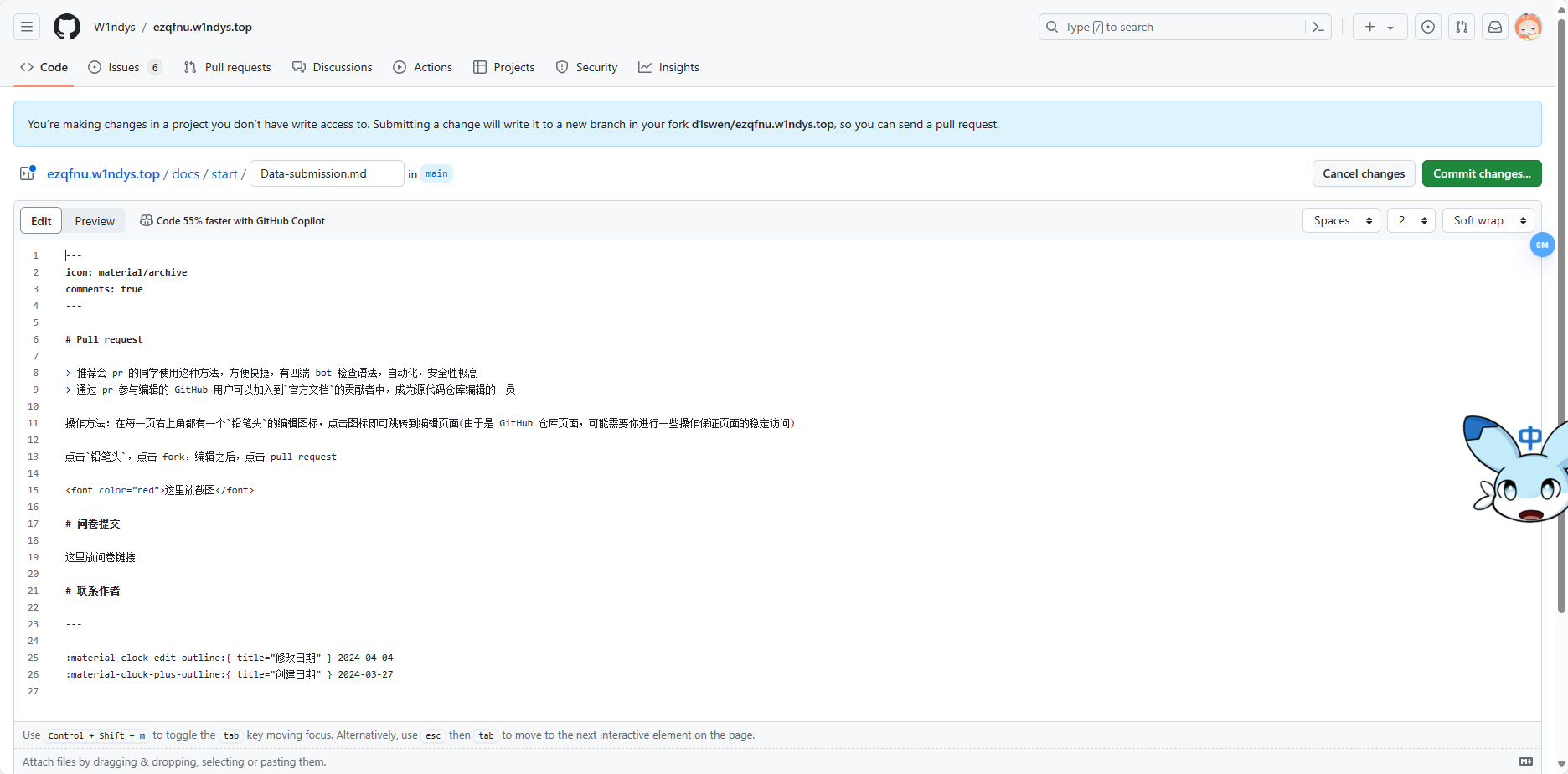The height and width of the screenshot is (774, 1568).
Task: Click the user avatar profile picture
Action: pyautogui.click(x=1529, y=27)
